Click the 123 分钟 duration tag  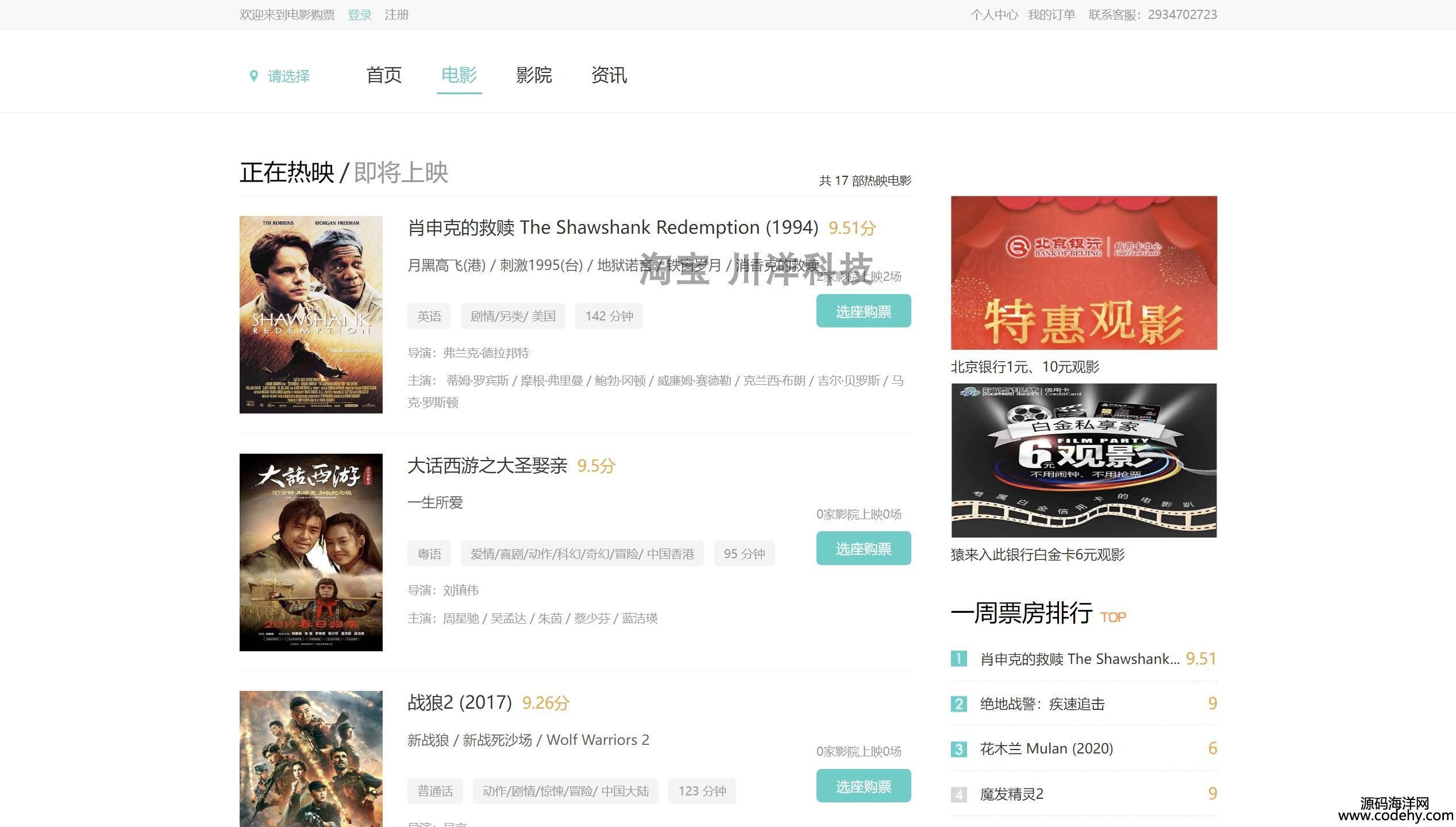702,791
